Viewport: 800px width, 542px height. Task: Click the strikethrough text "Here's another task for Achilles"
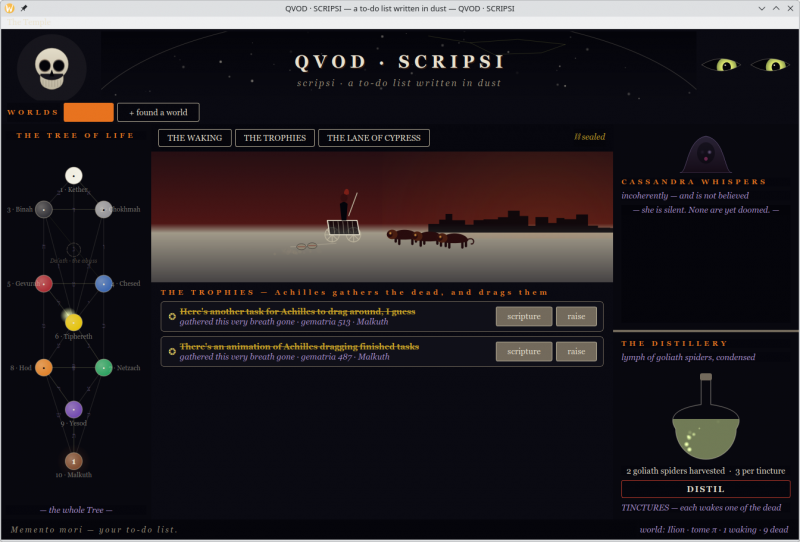point(297,311)
